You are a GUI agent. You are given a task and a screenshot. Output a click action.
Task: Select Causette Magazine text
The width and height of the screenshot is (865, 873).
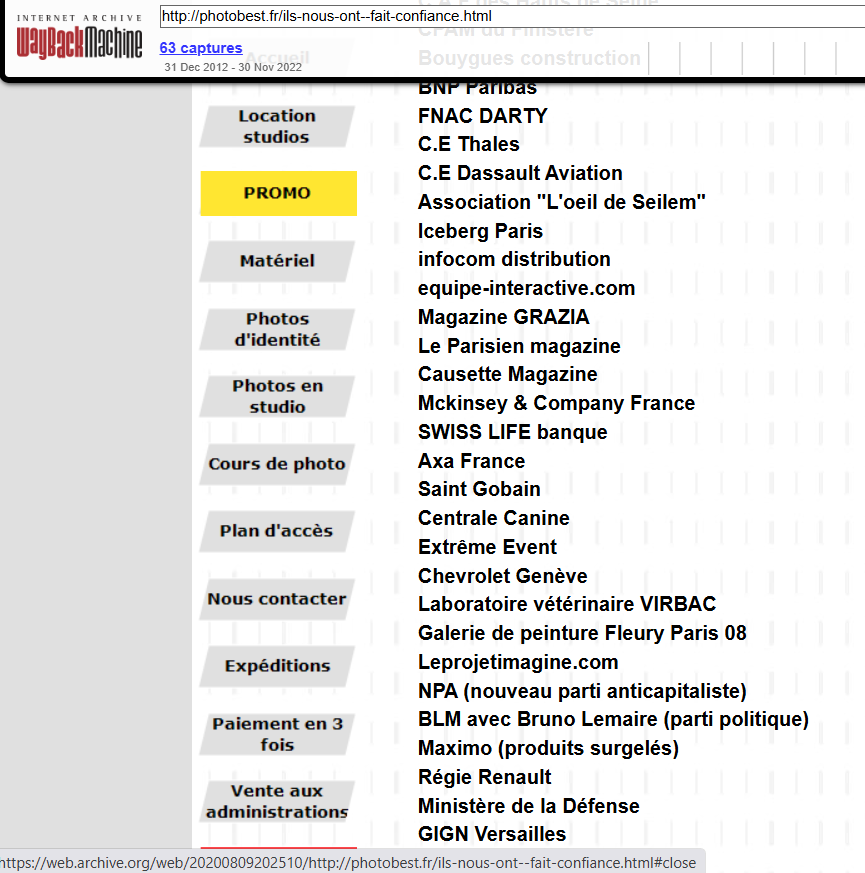(508, 374)
